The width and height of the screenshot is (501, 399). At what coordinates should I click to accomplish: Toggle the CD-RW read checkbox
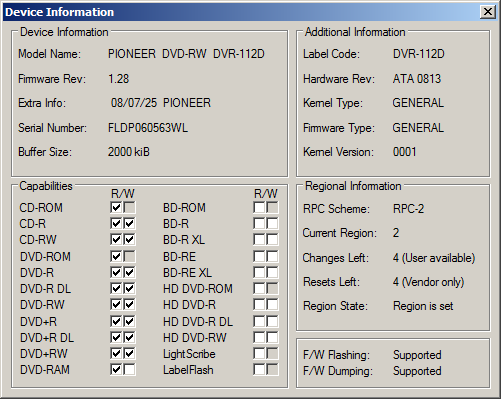point(116,239)
